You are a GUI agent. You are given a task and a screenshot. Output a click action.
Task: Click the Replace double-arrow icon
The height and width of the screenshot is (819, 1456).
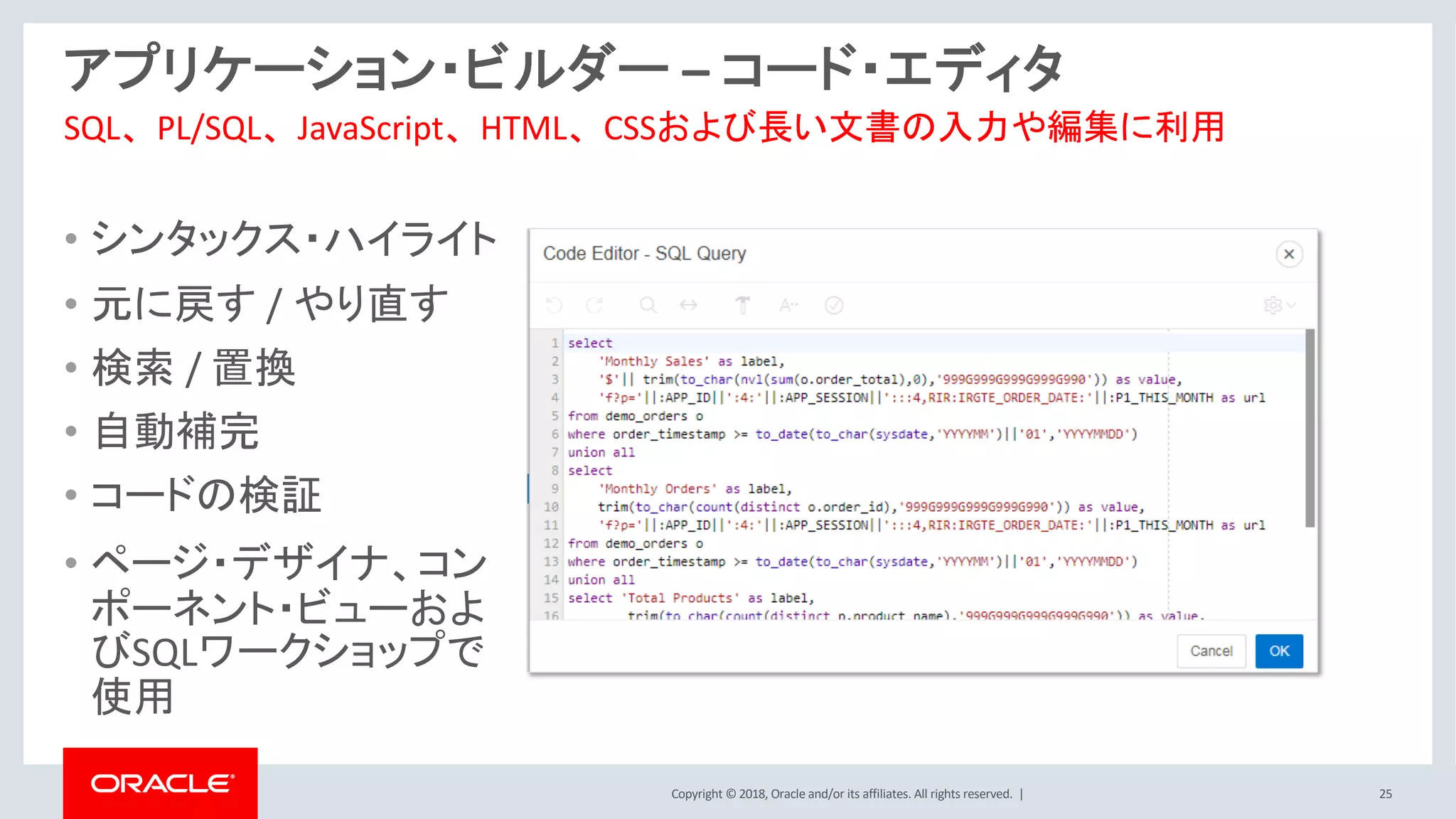[688, 305]
